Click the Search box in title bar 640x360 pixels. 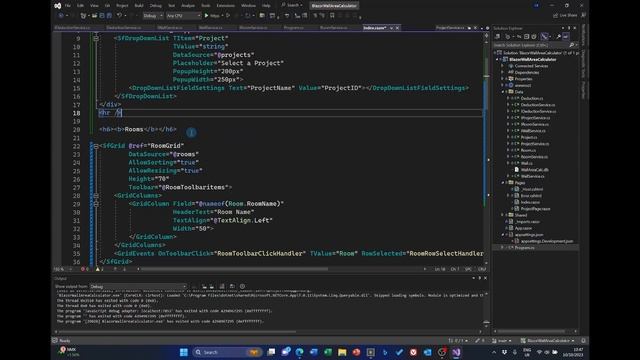[x=292, y=5]
